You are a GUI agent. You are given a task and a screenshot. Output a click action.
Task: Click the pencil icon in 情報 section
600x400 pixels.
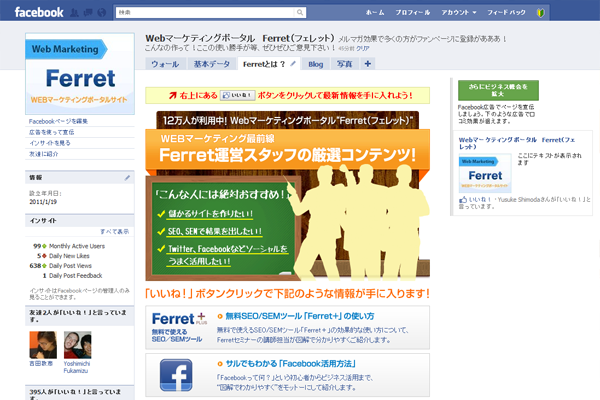click(x=127, y=177)
